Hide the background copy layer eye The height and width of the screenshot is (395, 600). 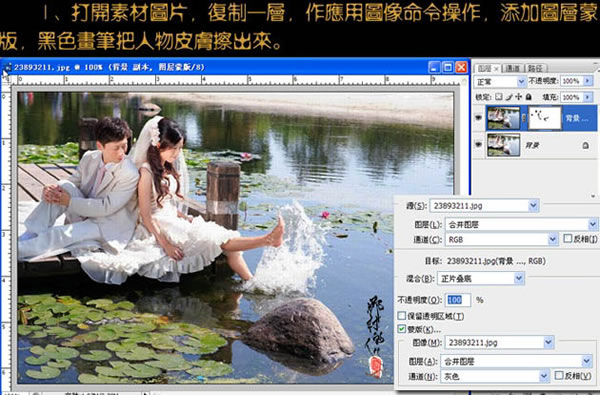(478, 118)
